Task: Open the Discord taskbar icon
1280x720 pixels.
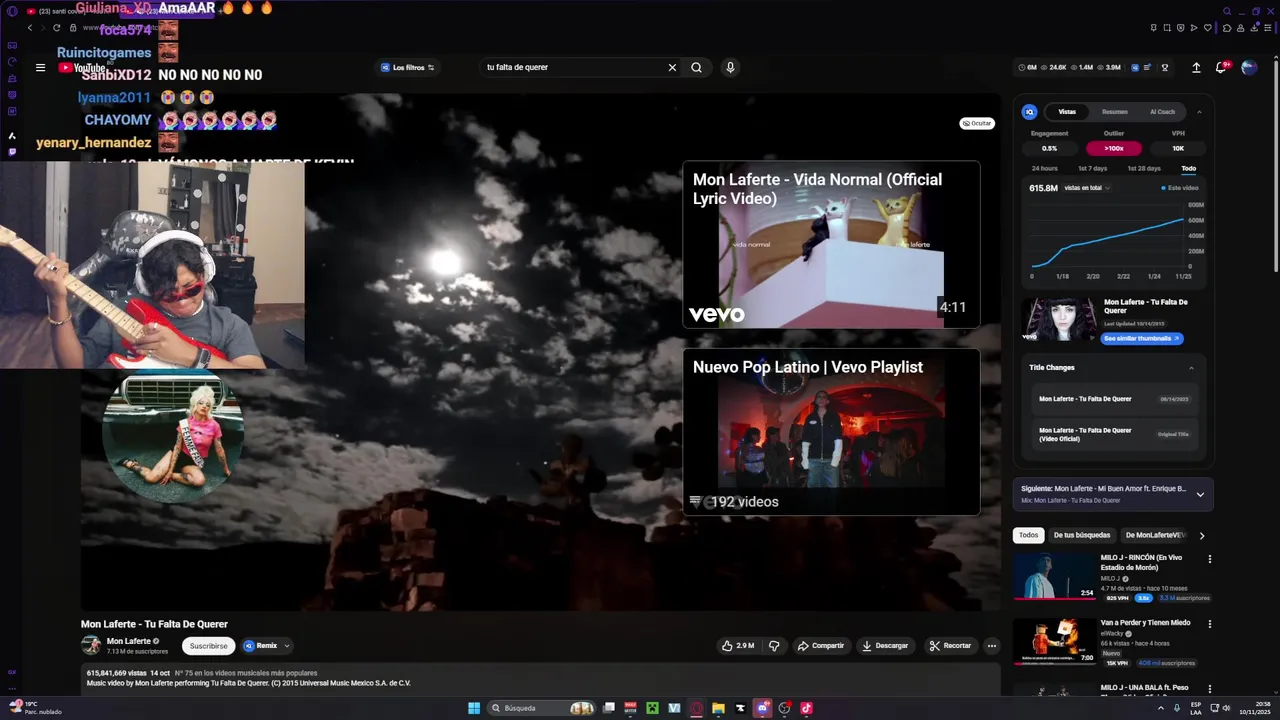Action: [762, 708]
